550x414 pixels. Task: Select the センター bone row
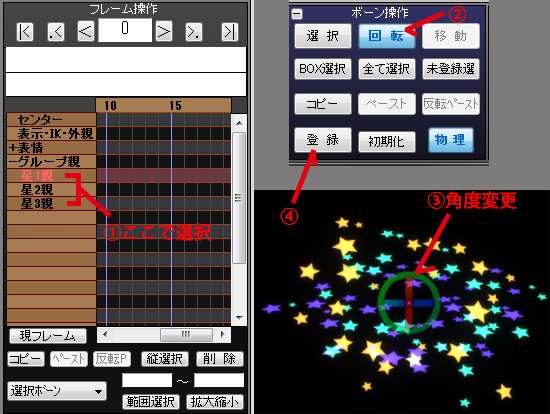51,120
